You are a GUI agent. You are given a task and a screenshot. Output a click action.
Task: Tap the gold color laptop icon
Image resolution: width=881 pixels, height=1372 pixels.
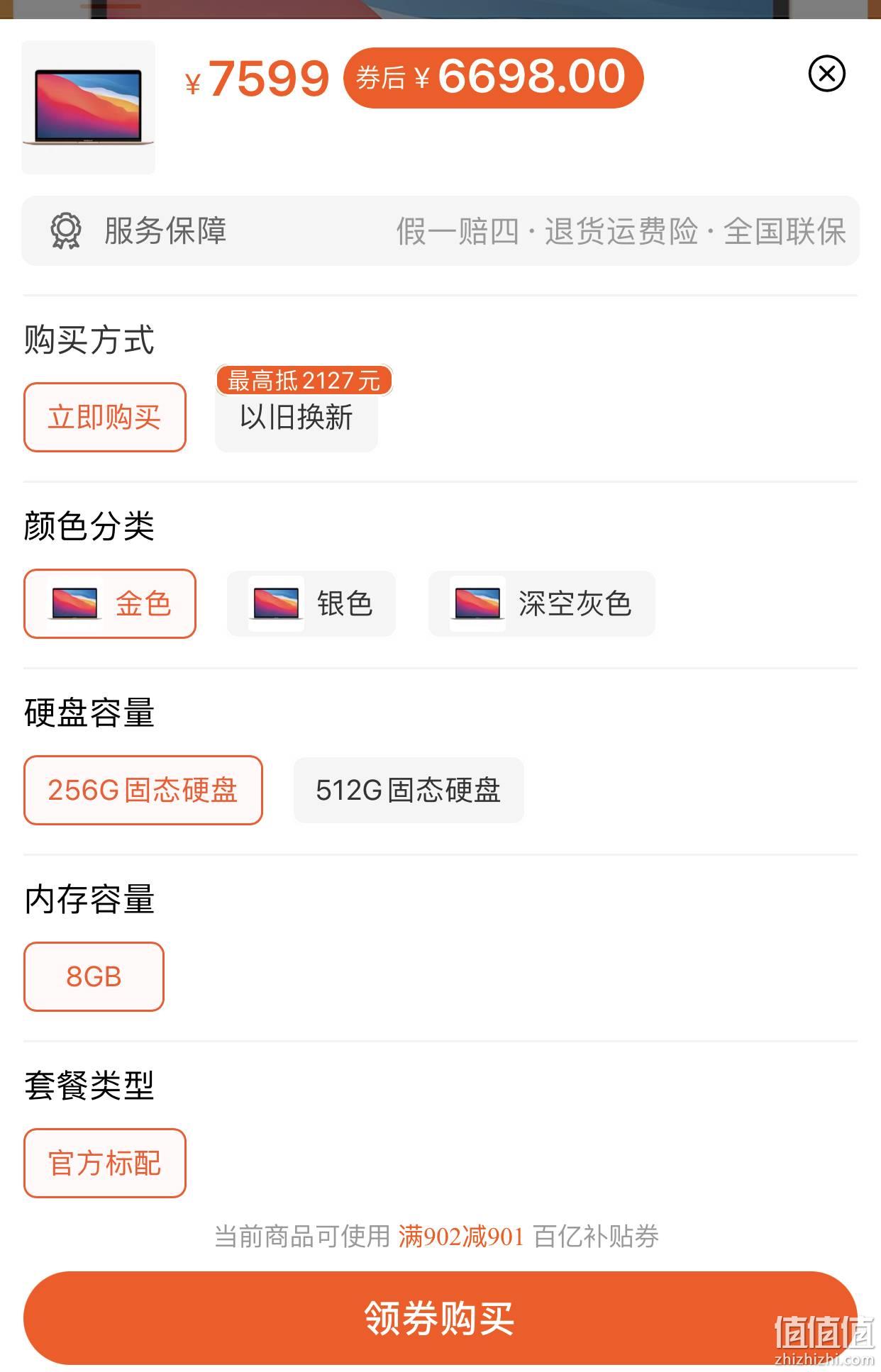tap(74, 603)
